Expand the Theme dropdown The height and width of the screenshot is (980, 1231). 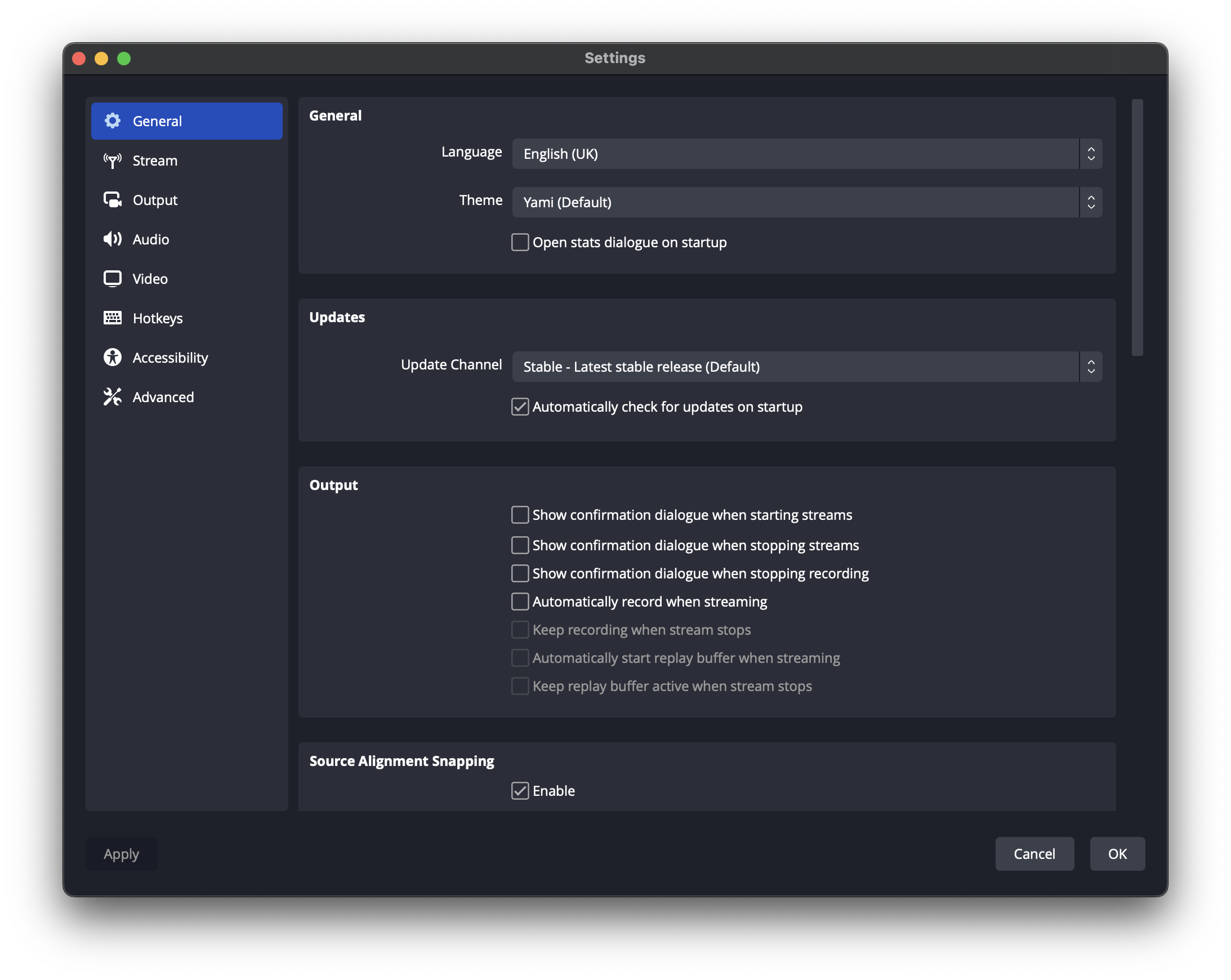click(806, 202)
